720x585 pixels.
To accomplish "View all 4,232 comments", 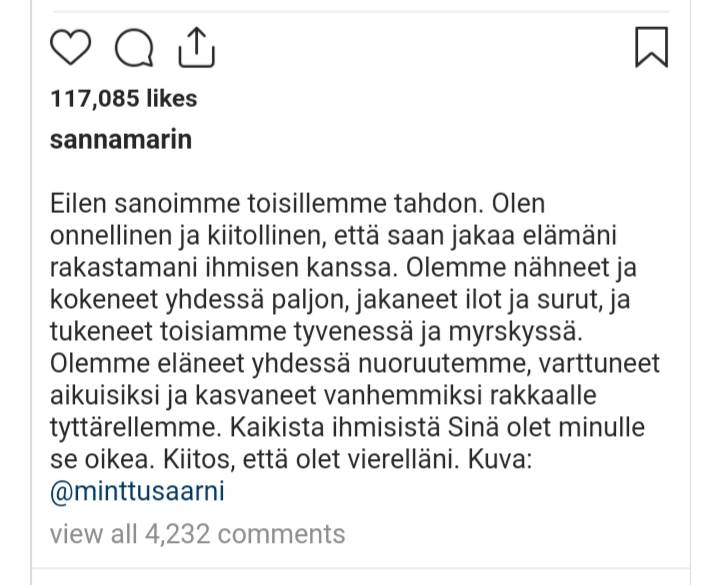I will pos(197,534).
